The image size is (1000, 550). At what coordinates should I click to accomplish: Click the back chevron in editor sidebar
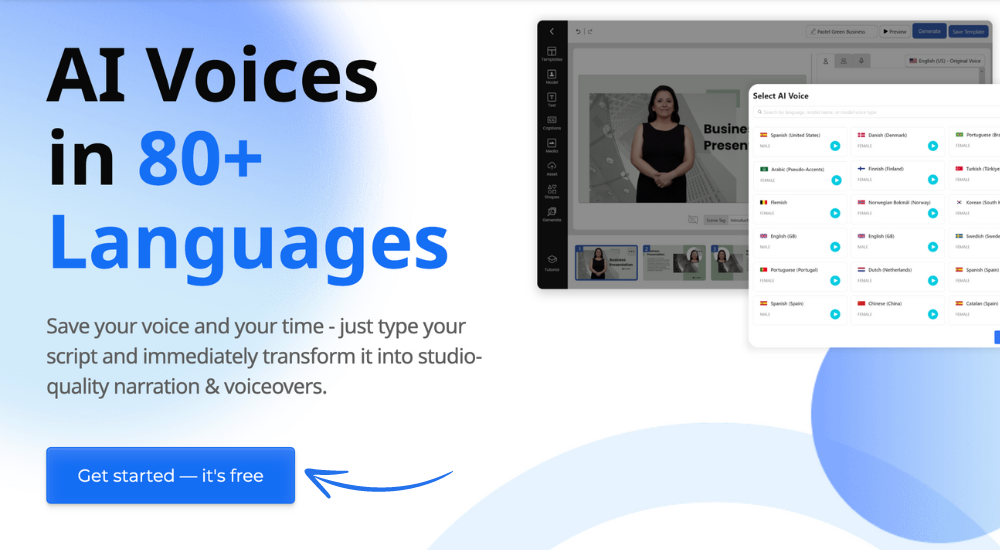(552, 31)
